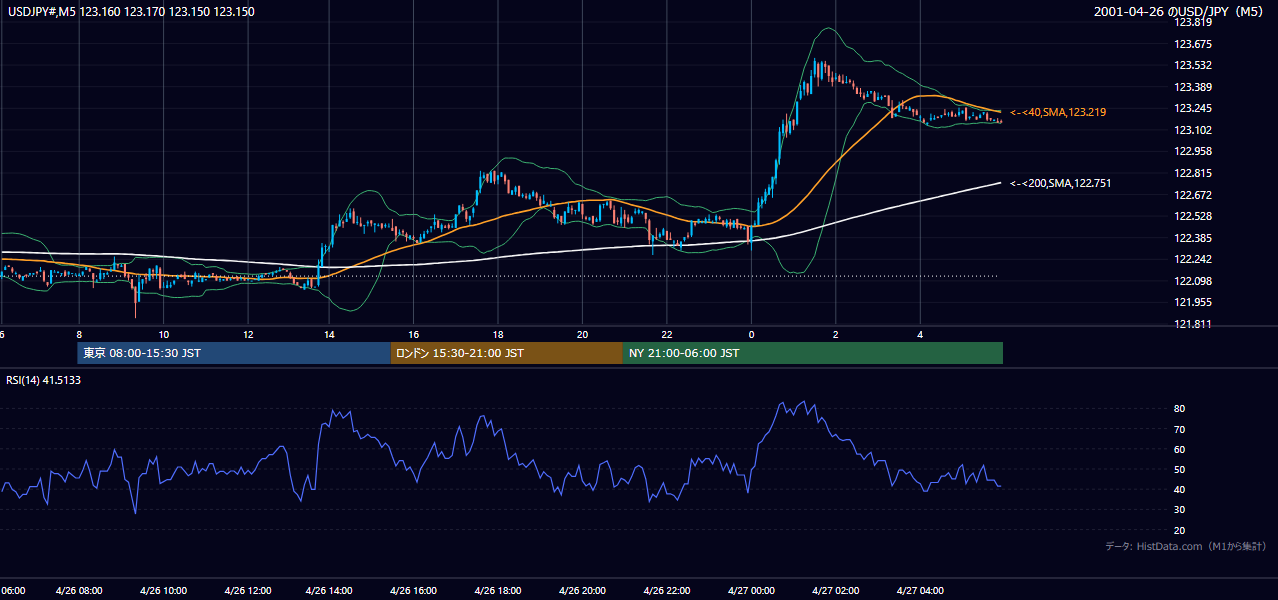Click hour label 18 under the price chart
This screenshot has height=600, width=1278.
tap(498, 334)
